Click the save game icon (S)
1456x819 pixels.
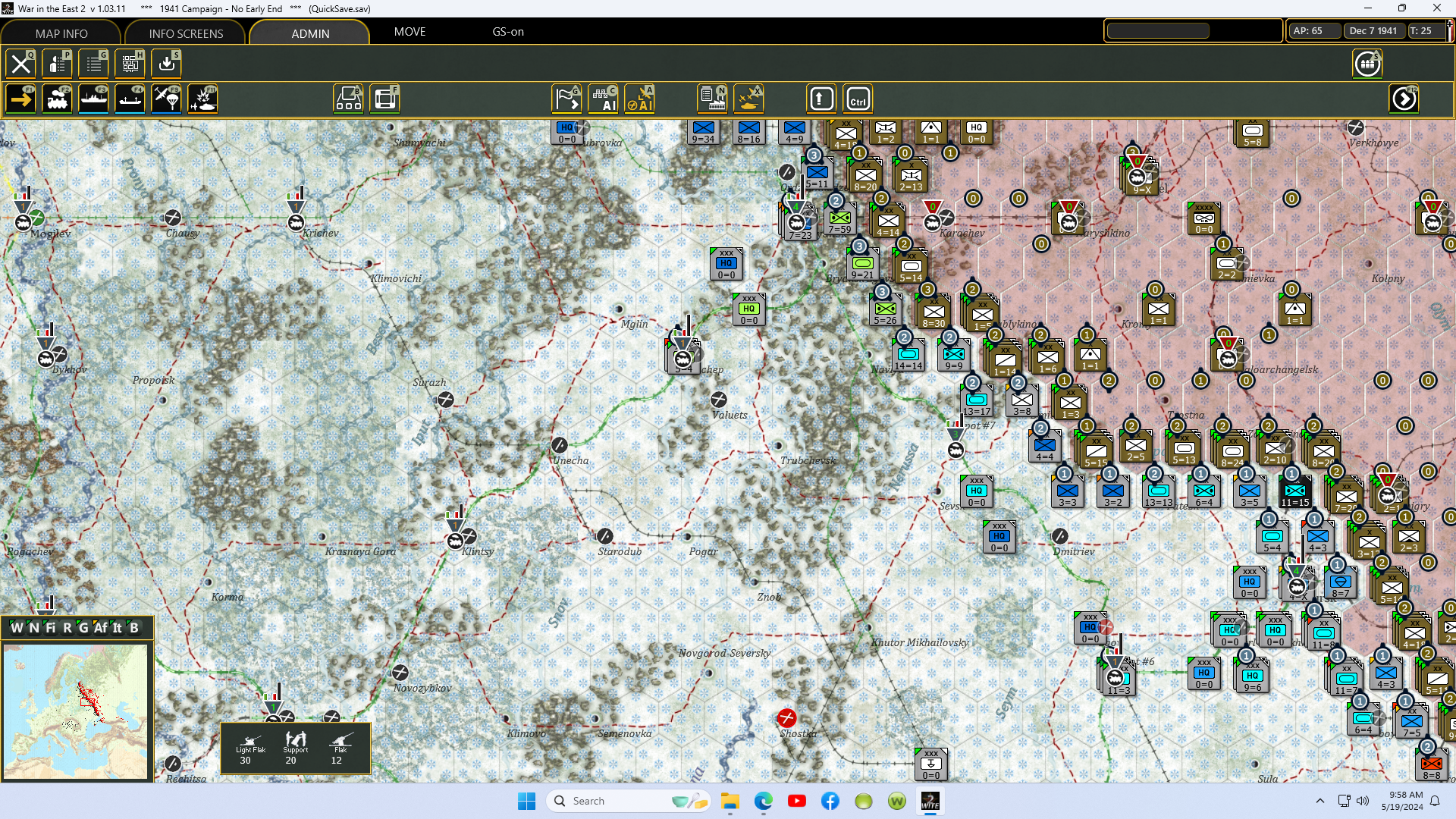166,64
